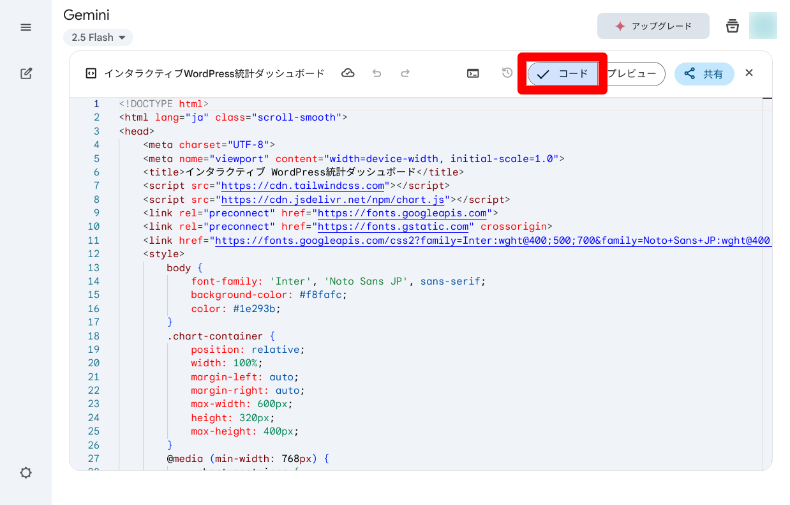Open version history clock icon
This screenshot has height=505, width=790.
[507, 73]
